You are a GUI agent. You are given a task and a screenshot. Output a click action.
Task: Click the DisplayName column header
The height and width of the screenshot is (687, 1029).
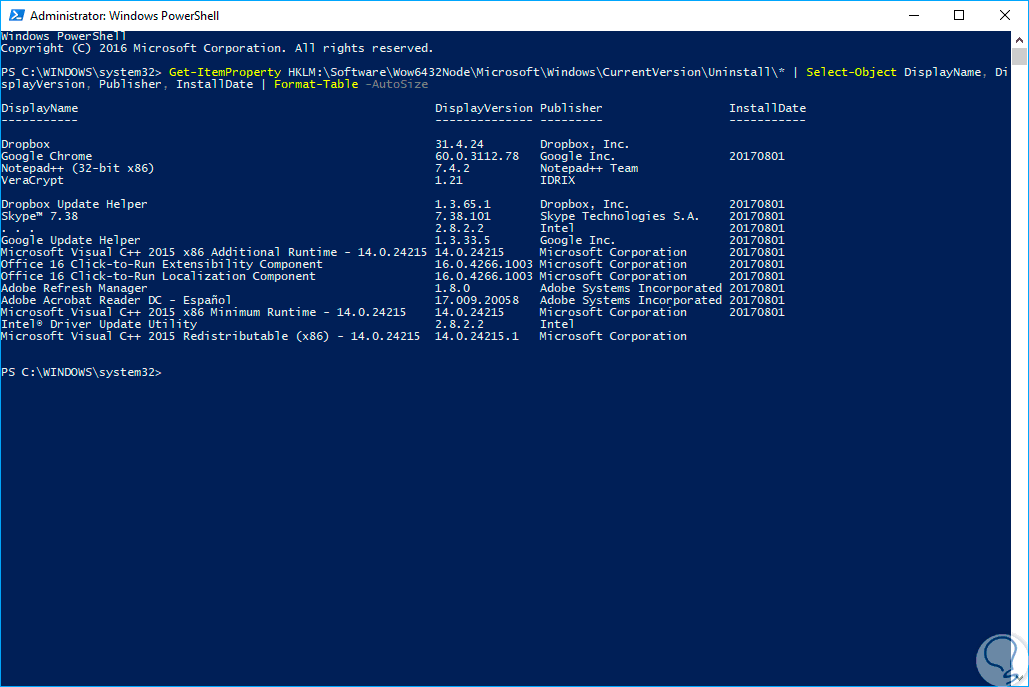[39, 108]
